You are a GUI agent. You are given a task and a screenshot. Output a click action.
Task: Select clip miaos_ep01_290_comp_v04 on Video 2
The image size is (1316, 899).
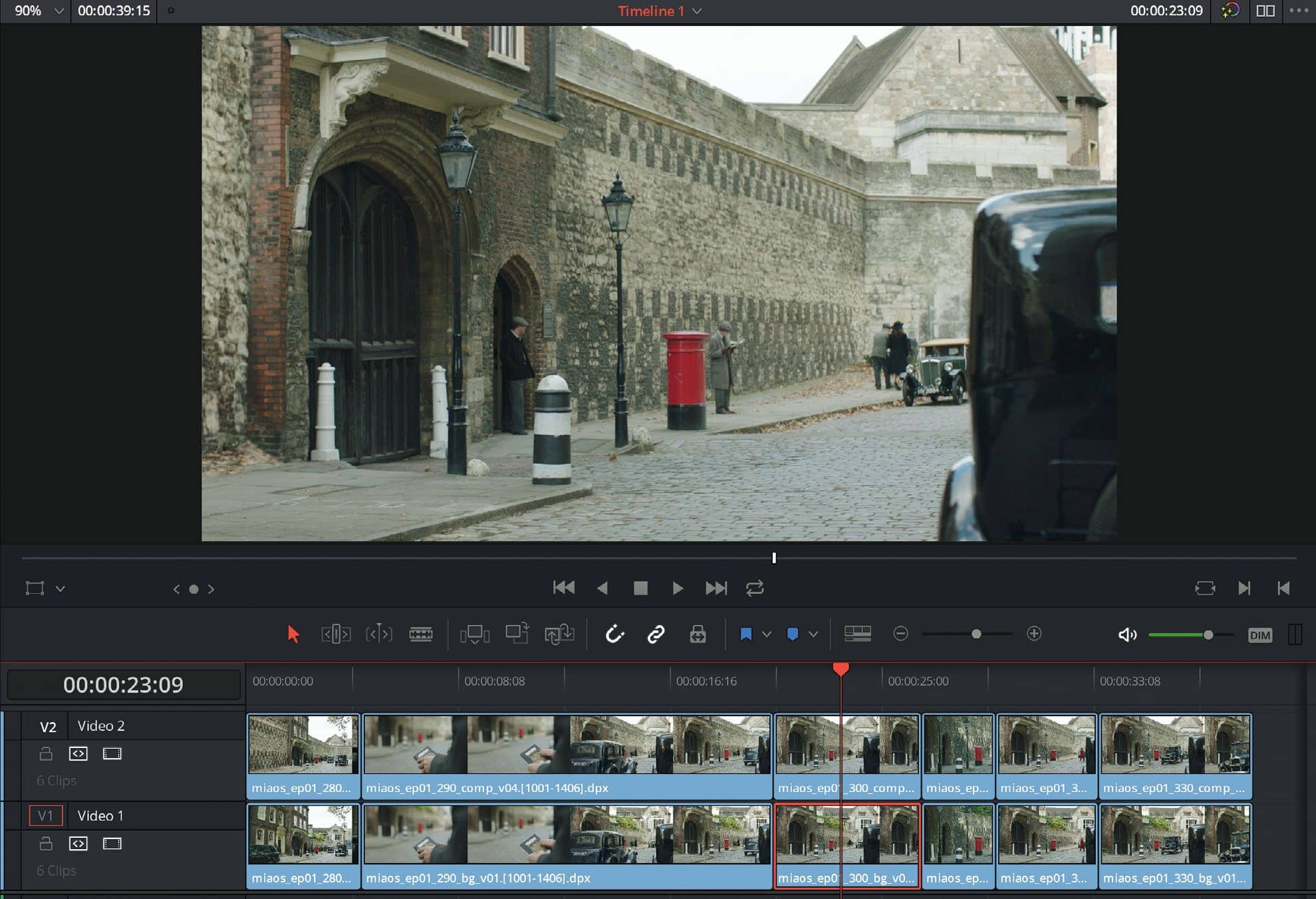tap(567, 756)
